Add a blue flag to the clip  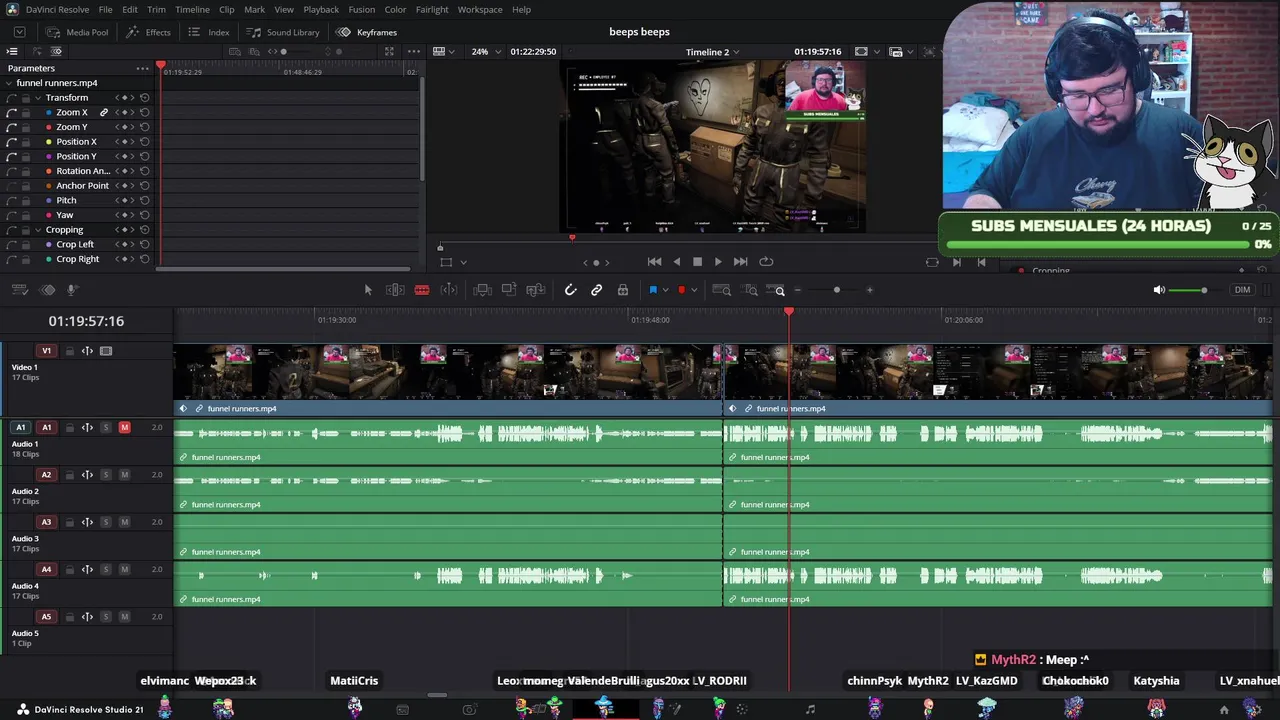[x=653, y=290]
